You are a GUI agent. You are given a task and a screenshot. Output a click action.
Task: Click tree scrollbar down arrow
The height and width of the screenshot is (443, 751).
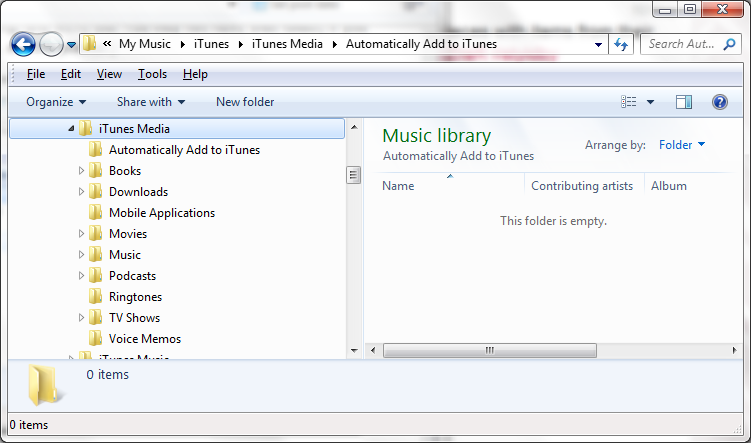pyautogui.click(x=354, y=351)
